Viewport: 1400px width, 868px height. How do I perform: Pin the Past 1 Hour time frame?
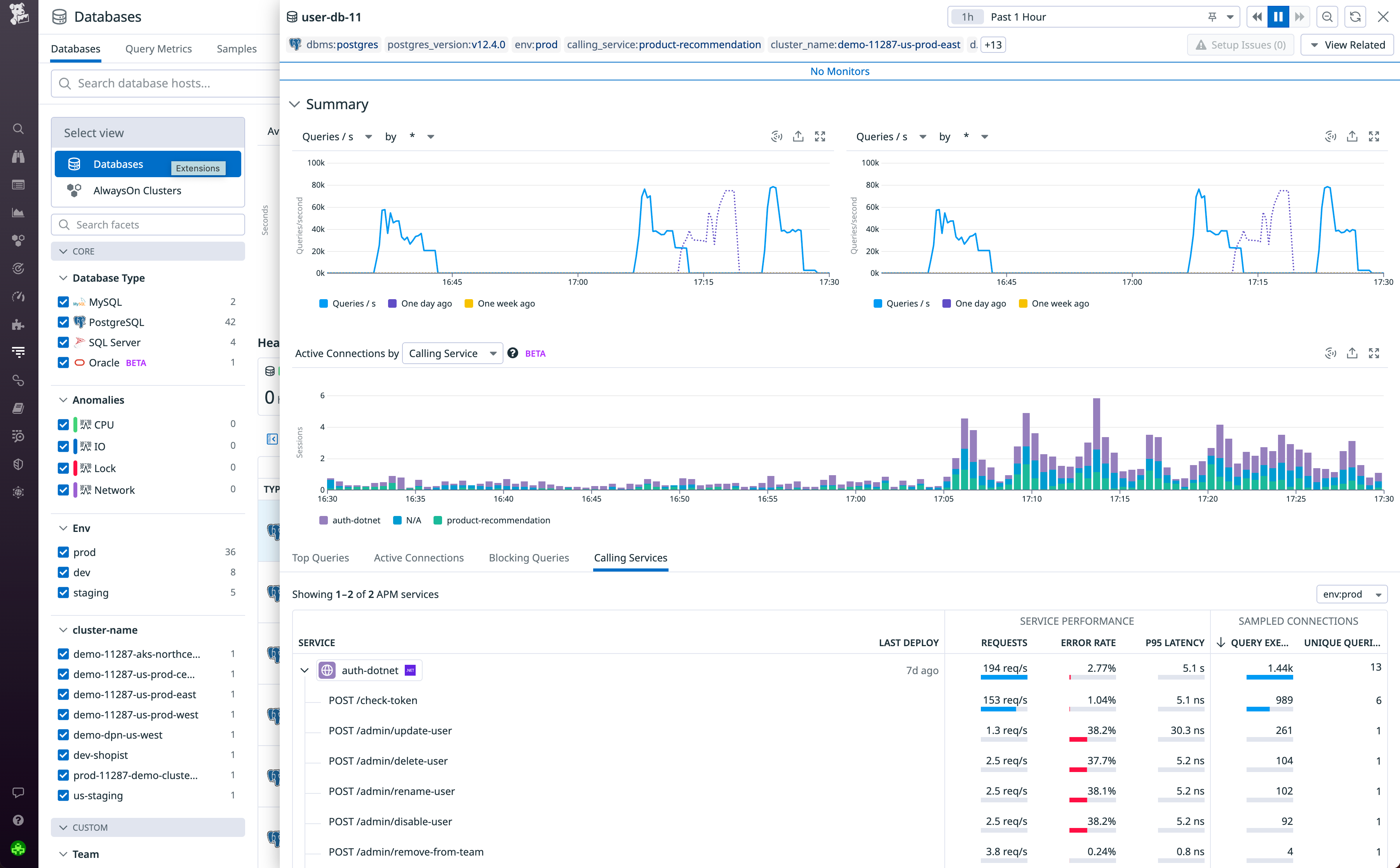pyautogui.click(x=1212, y=17)
